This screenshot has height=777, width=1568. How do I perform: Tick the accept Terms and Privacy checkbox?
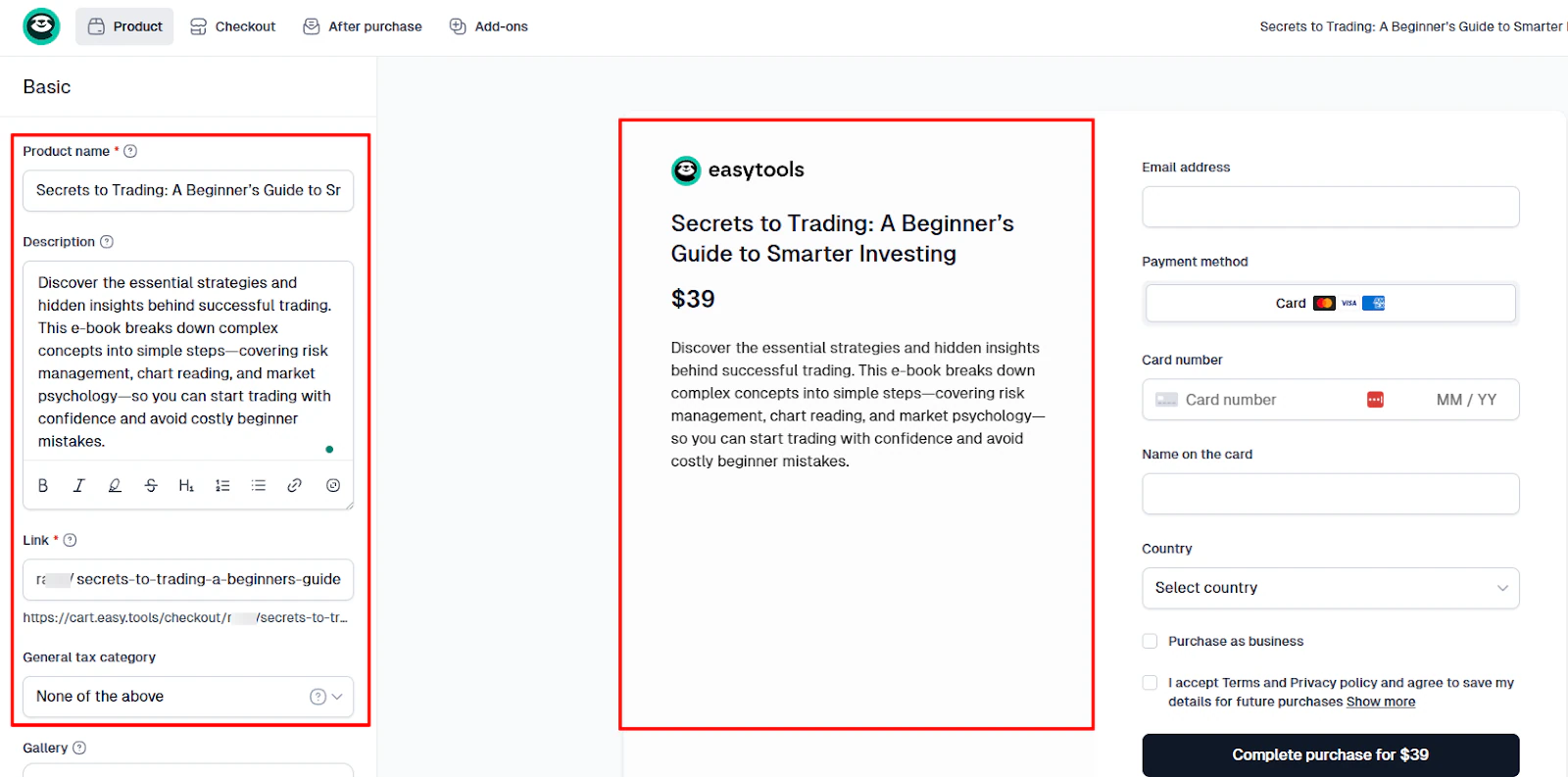(1150, 682)
